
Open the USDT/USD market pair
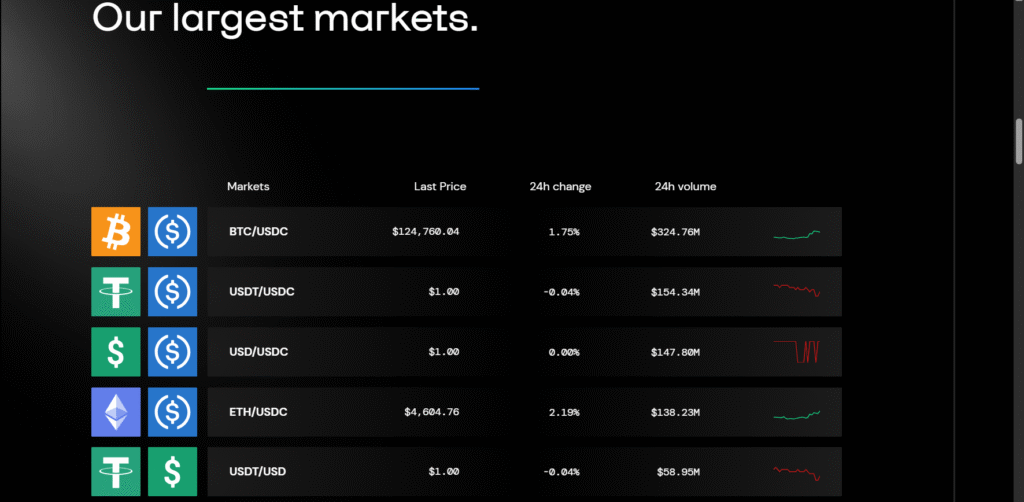(x=258, y=471)
